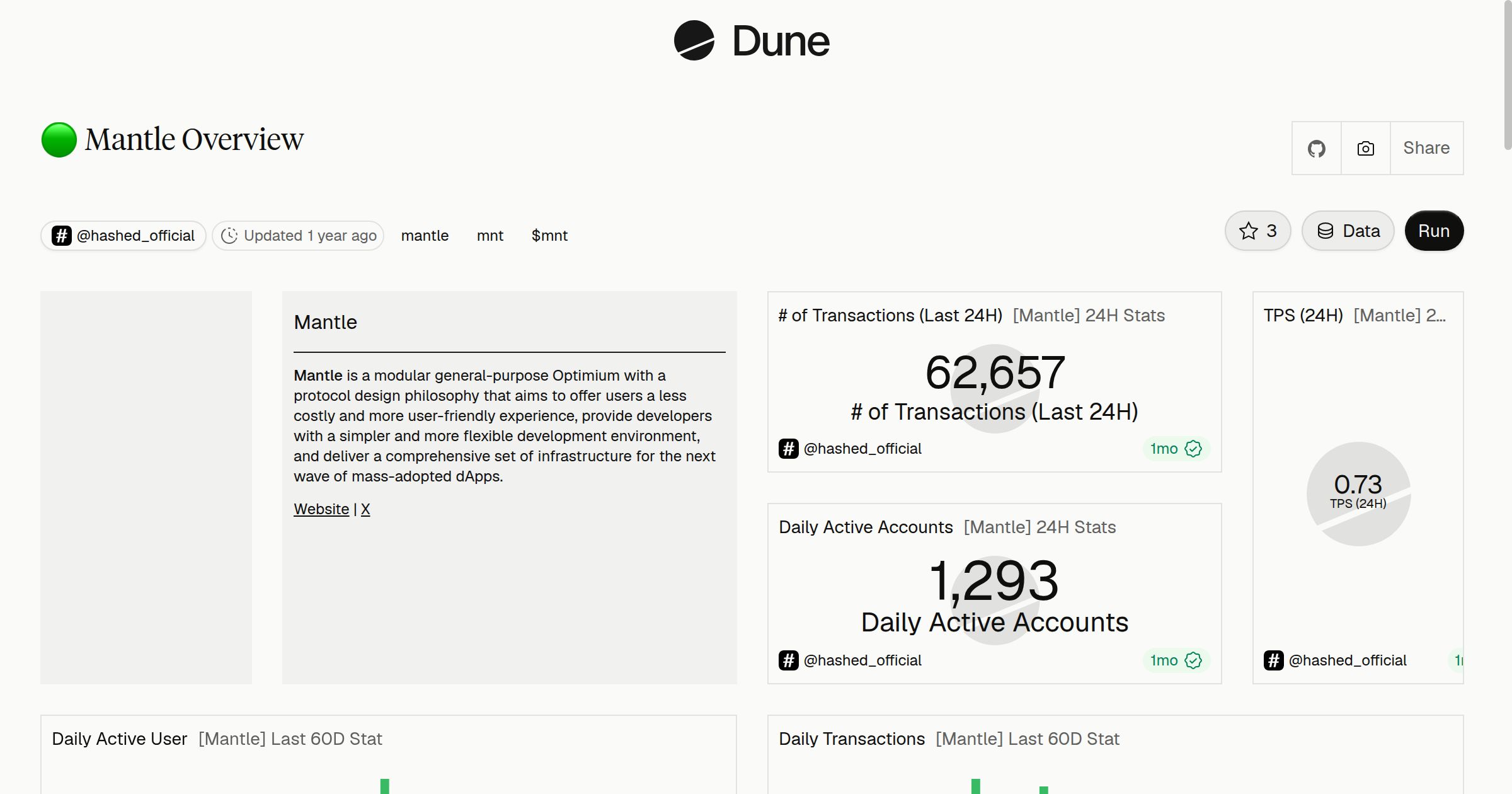Screen dimensions: 1512x794
Task: Click the Mantle Overview dashboard title
Action: (x=194, y=139)
